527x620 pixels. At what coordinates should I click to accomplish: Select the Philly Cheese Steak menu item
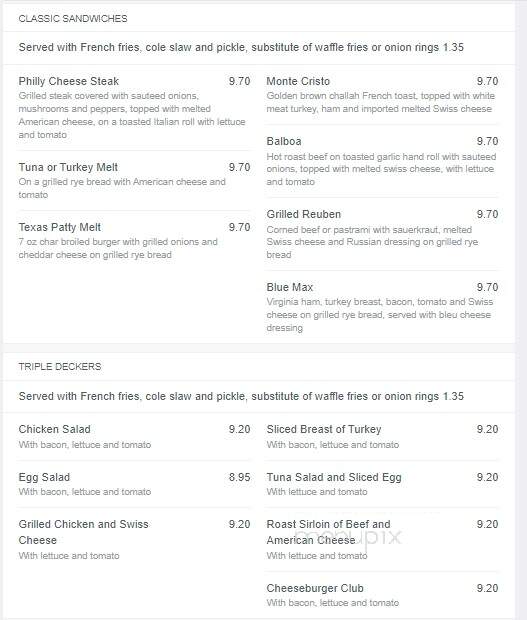68,81
